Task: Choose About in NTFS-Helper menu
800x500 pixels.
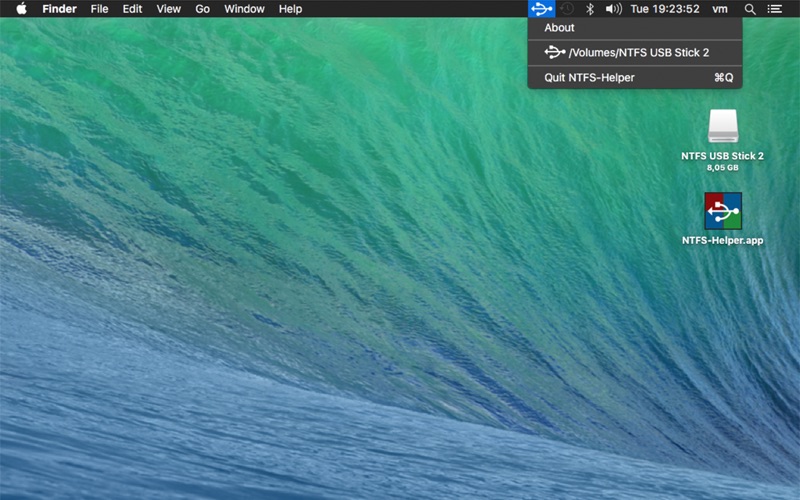Action: click(x=635, y=28)
